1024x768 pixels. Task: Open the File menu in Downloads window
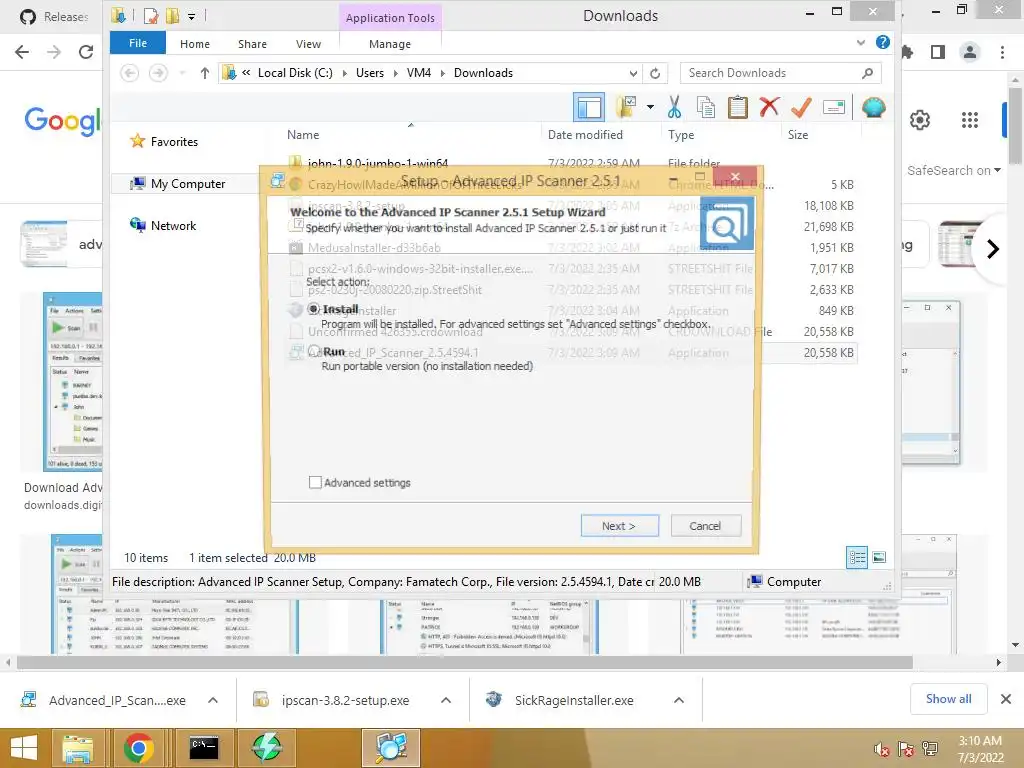(x=138, y=43)
